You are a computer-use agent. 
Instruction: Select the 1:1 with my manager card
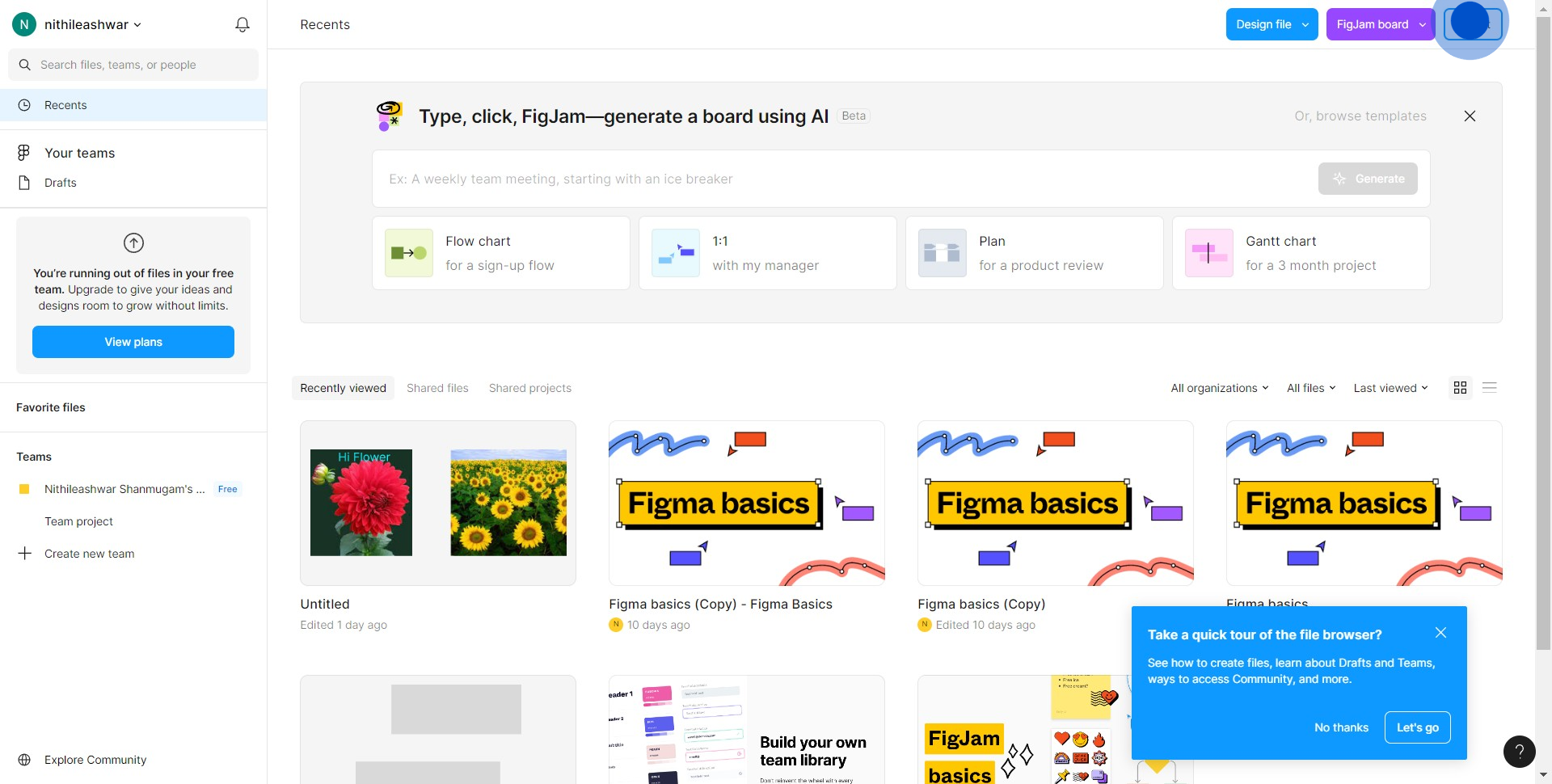(768, 253)
